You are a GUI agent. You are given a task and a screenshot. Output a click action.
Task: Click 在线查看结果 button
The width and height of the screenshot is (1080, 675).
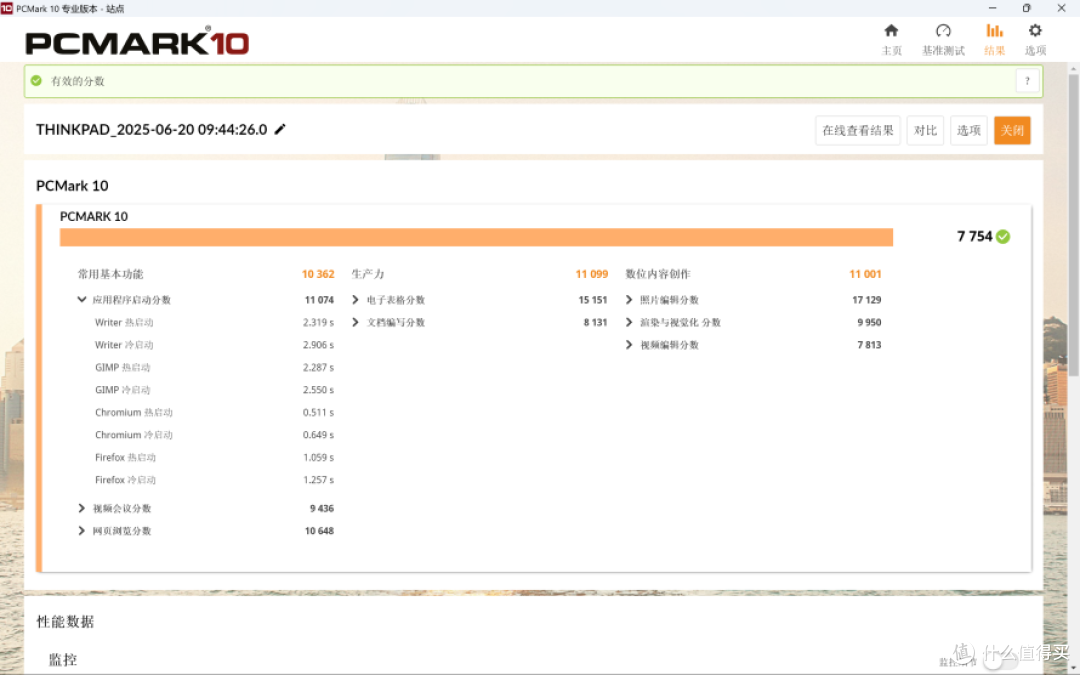[858, 130]
